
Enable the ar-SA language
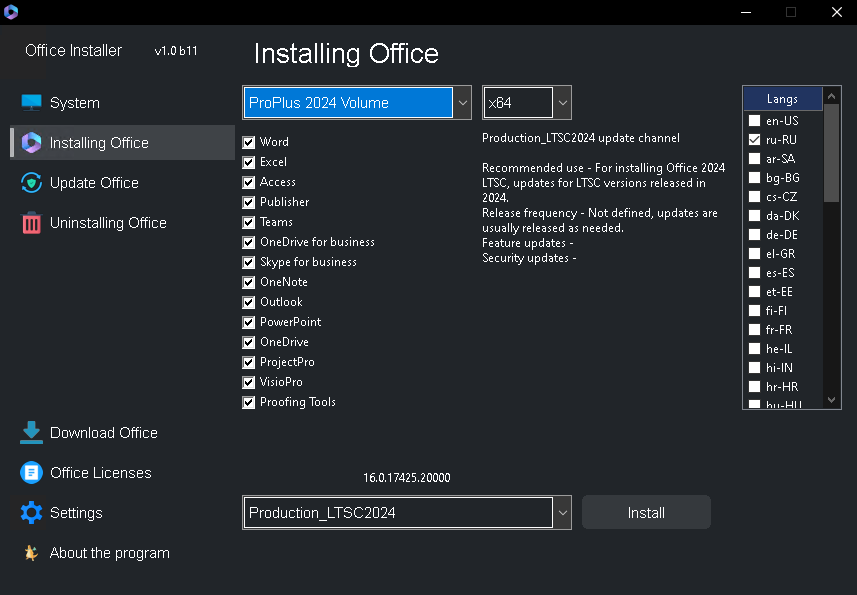754,158
